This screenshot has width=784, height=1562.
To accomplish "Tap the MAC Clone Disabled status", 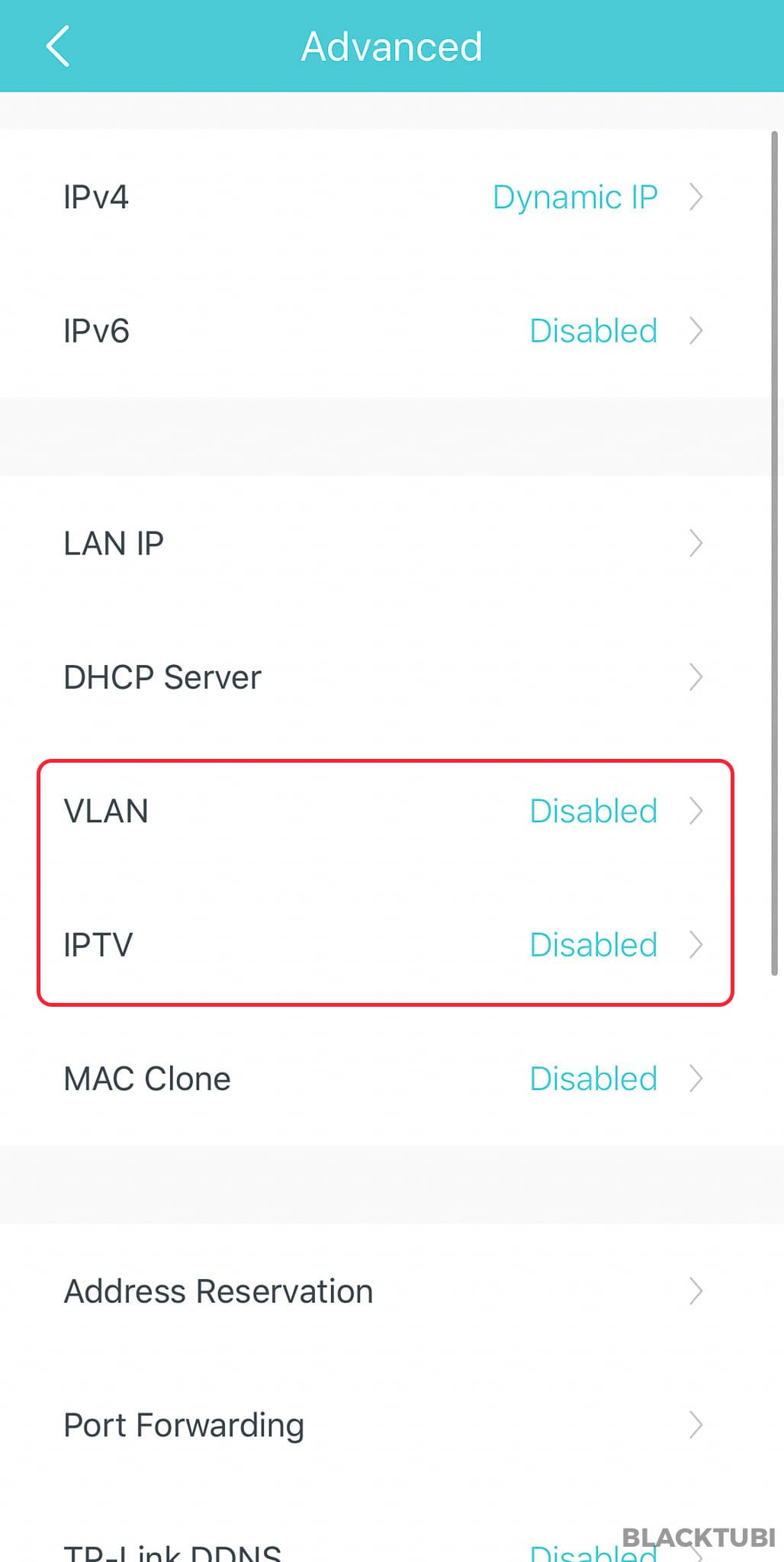I will [x=593, y=1078].
